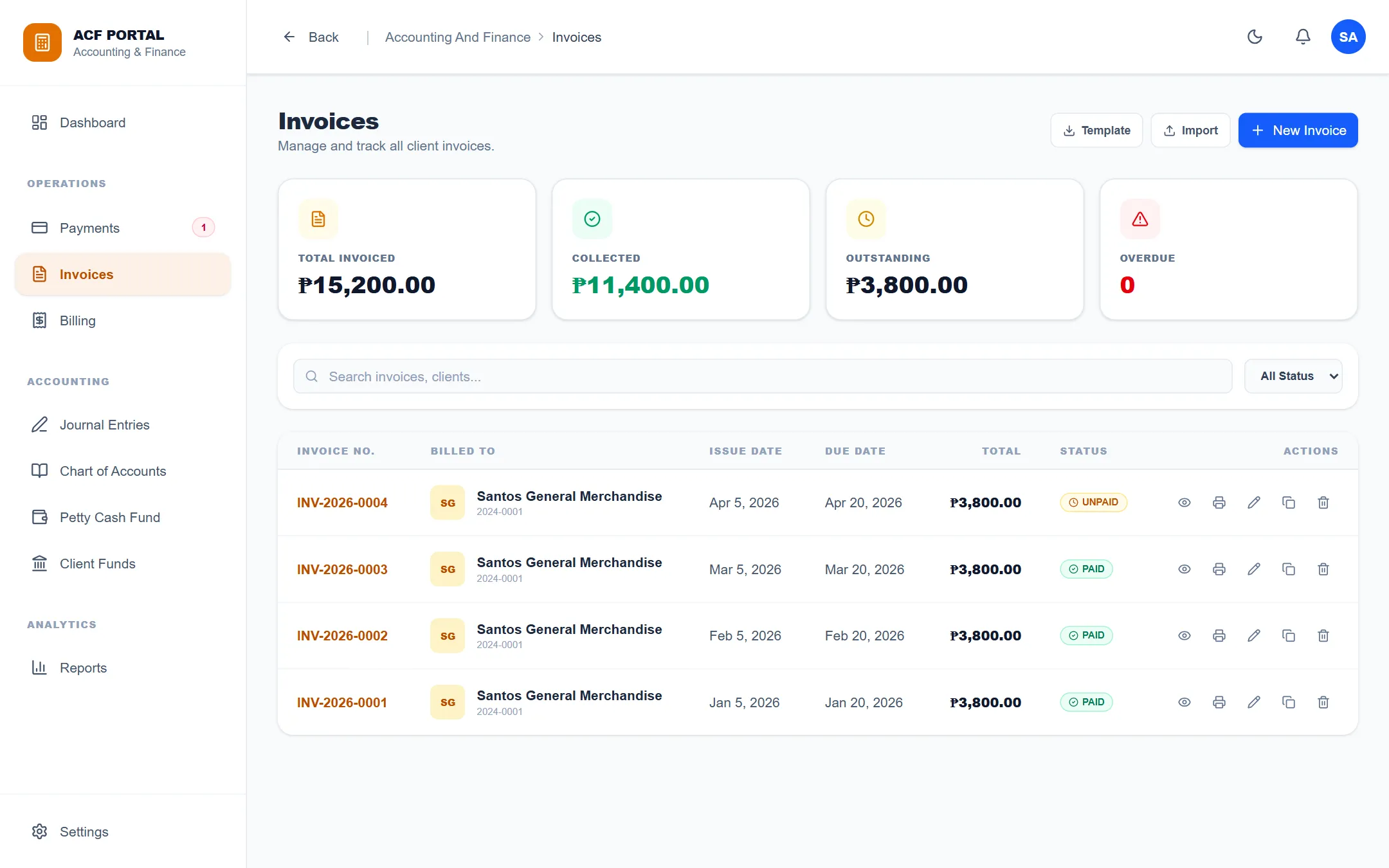Open invoice INV-2026-0001
Viewport: 1389px width, 868px height.
342,703
